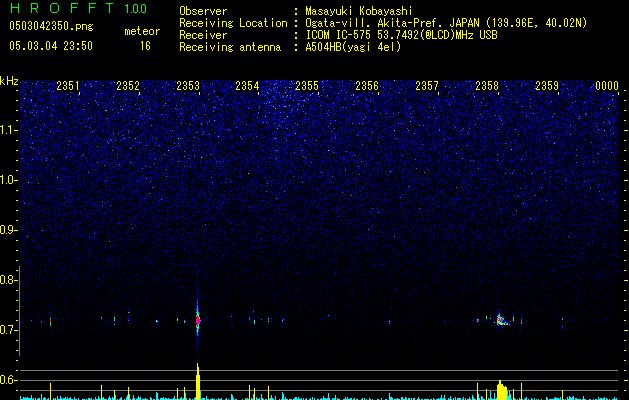The width and height of the screenshot is (629, 400).
Task: Click the "Observer" field label
Action: click(203, 11)
